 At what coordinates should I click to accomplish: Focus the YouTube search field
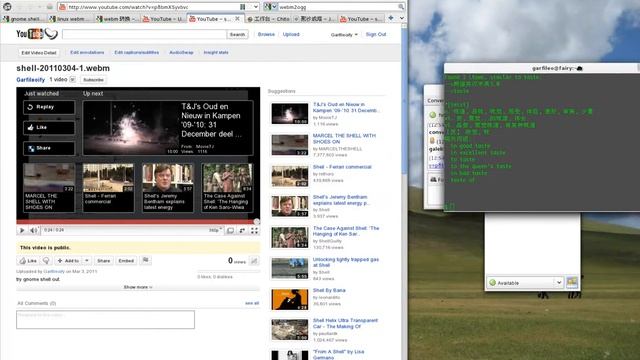point(144,34)
